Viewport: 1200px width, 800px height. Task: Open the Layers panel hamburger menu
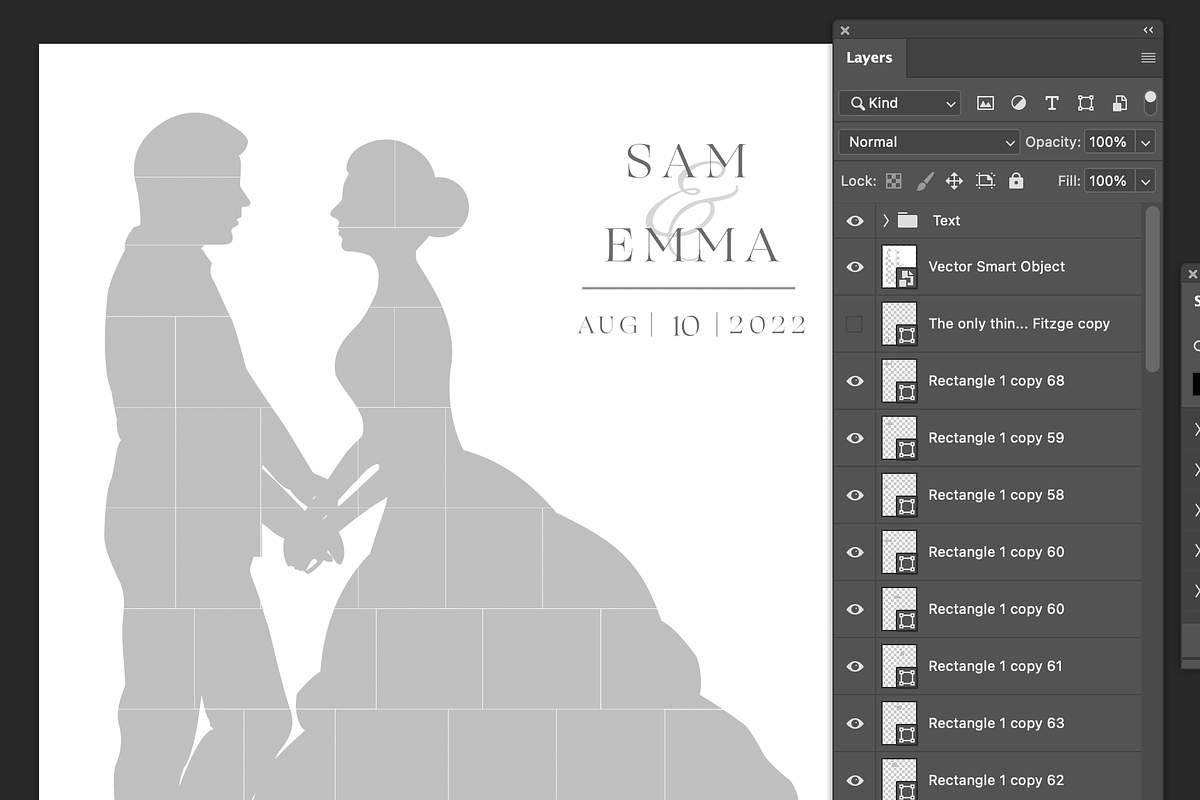tap(1148, 58)
